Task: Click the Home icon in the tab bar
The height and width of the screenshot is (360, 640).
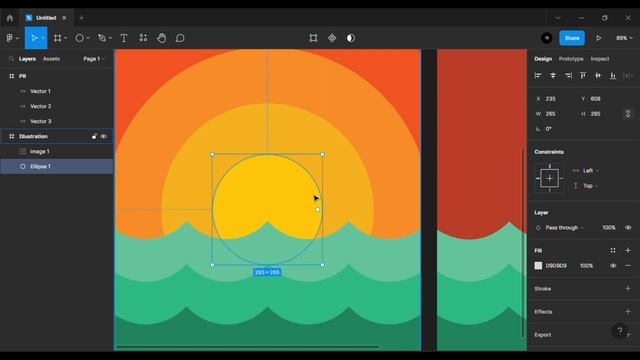Action: [x=10, y=18]
